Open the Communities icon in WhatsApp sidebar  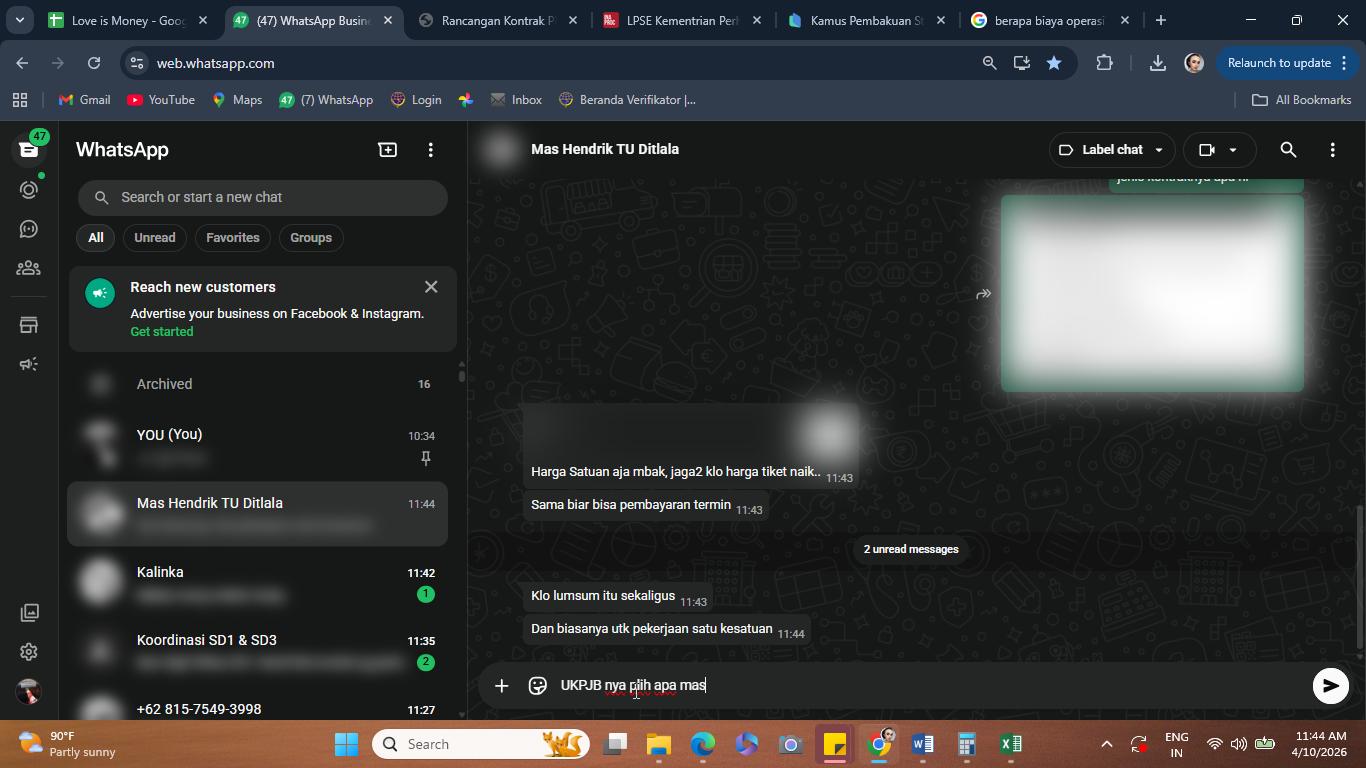29,268
